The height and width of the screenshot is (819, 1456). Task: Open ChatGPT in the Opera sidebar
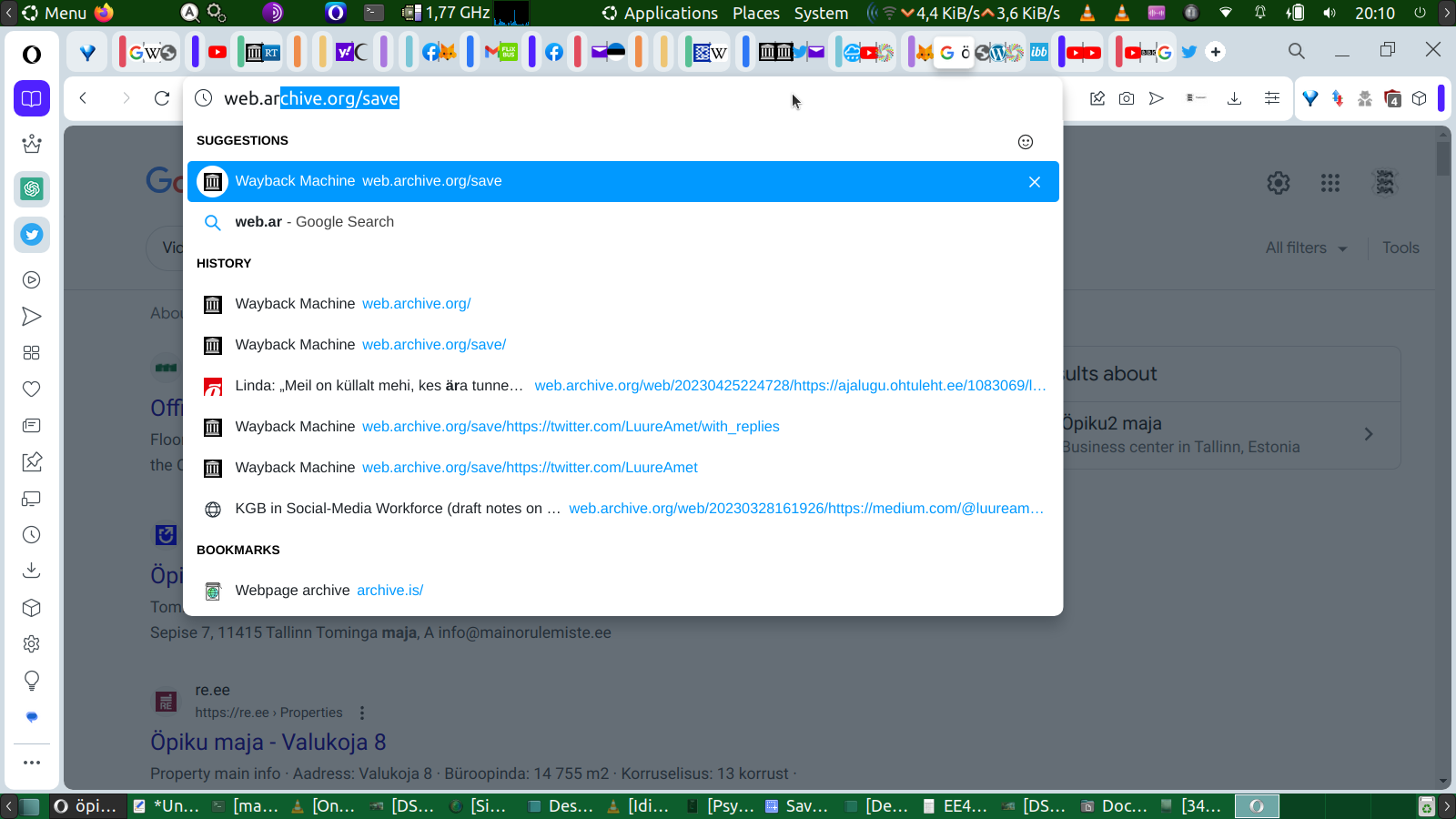(x=32, y=189)
